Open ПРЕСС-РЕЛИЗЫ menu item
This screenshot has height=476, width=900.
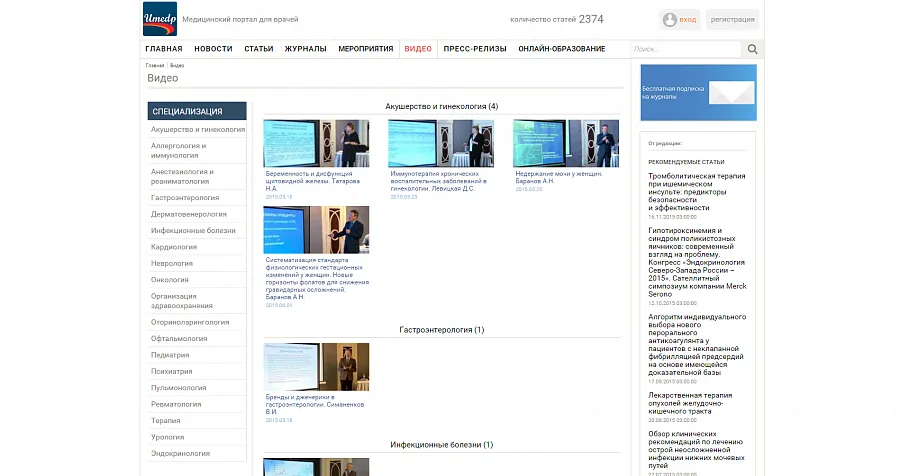[475, 49]
